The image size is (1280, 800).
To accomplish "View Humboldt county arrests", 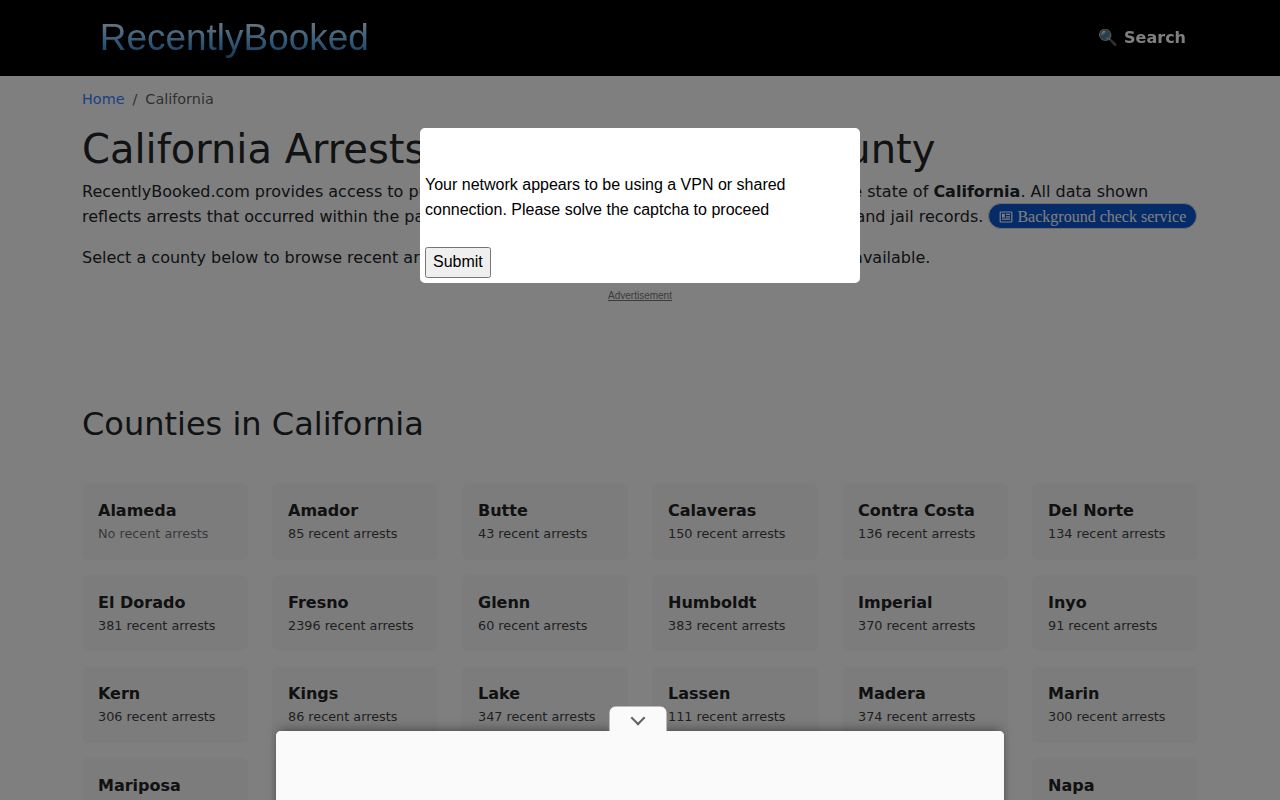I will click(735, 613).
